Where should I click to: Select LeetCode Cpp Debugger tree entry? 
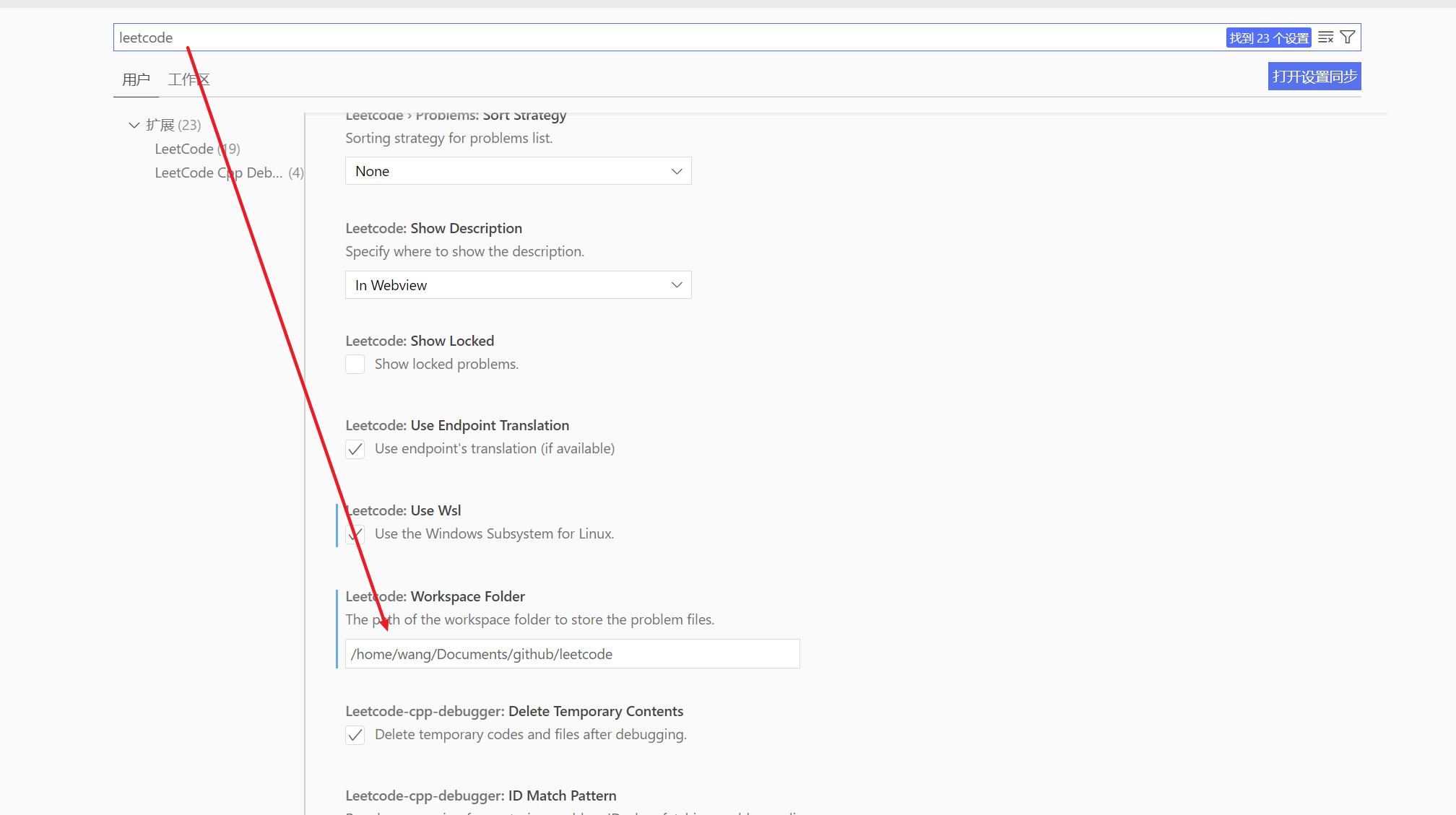228,173
